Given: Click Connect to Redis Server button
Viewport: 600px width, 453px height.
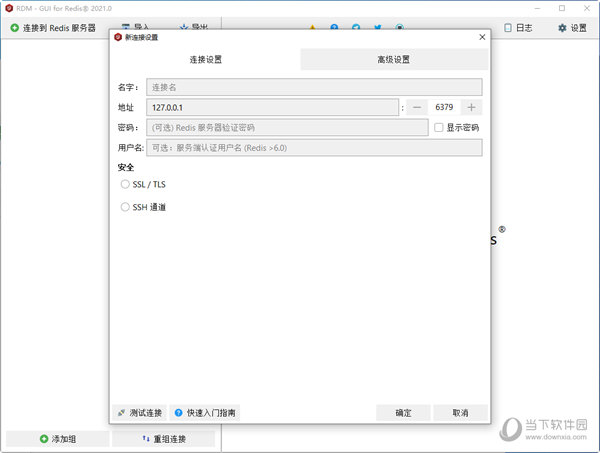Looking at the screenshot, I should (x=53, y=28).
